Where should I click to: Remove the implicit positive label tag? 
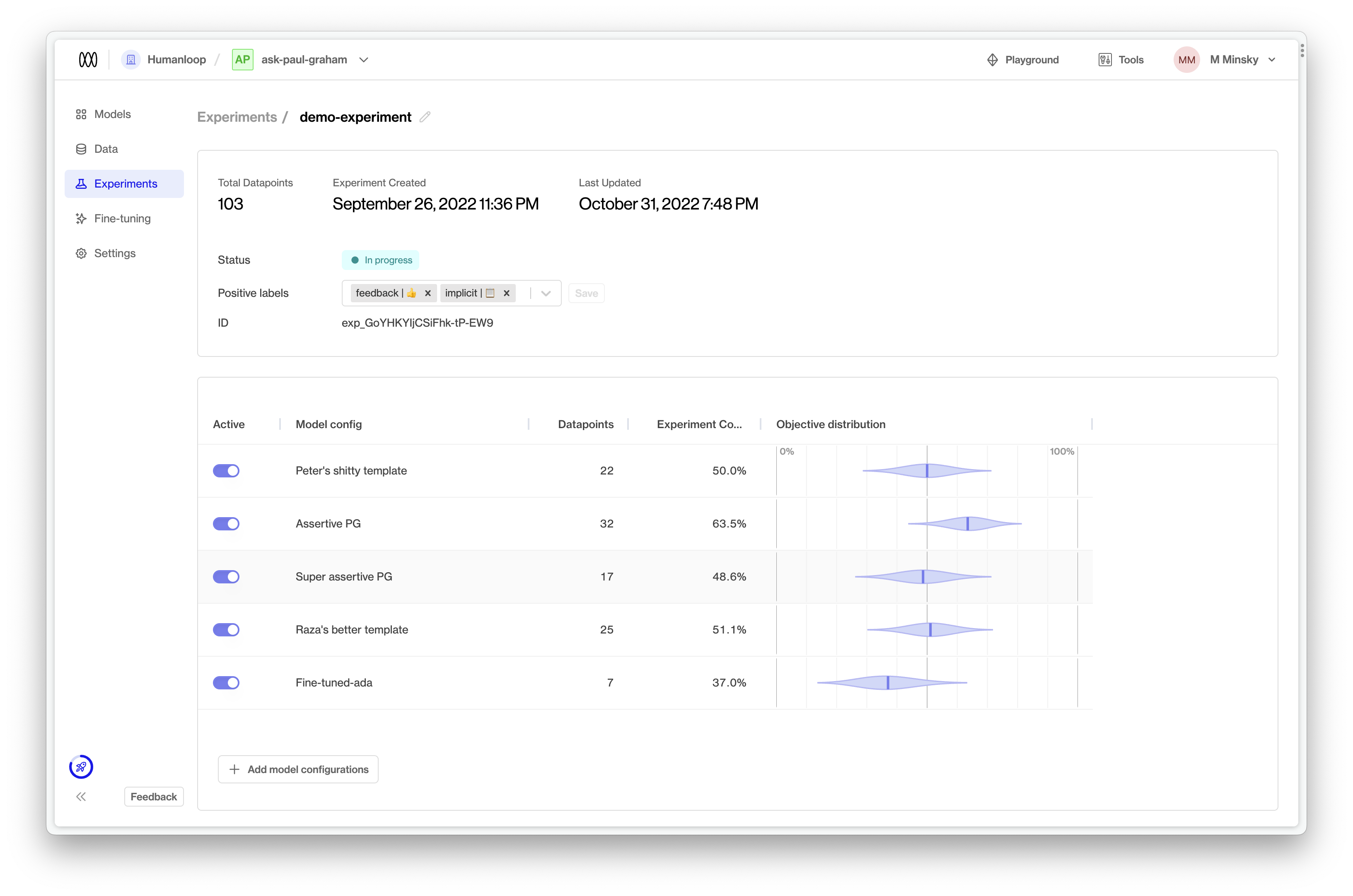507,293
